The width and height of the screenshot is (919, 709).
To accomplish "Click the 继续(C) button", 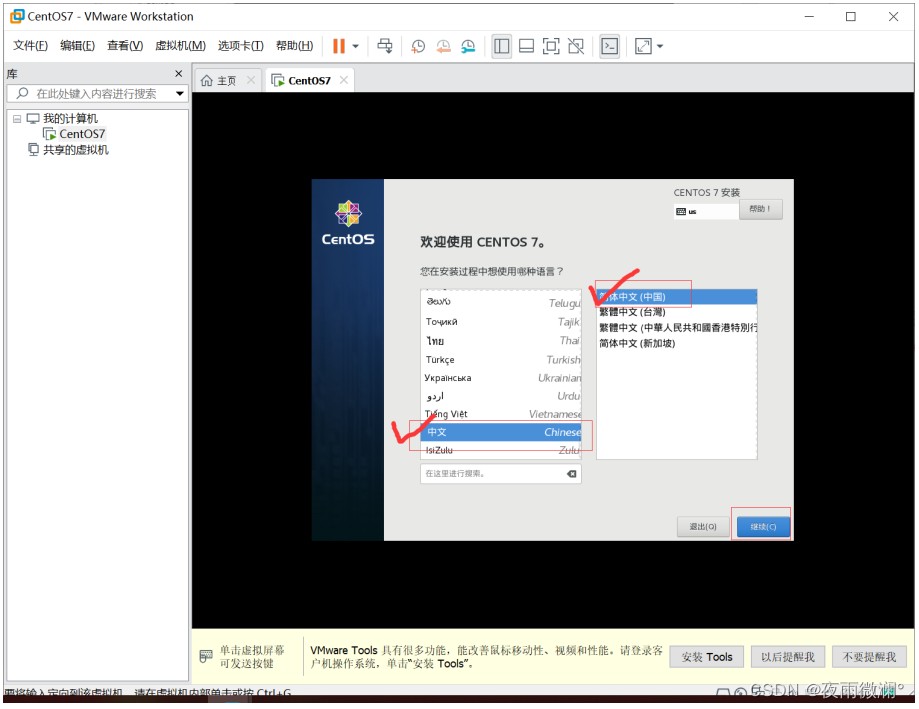I will coord(763,527).
